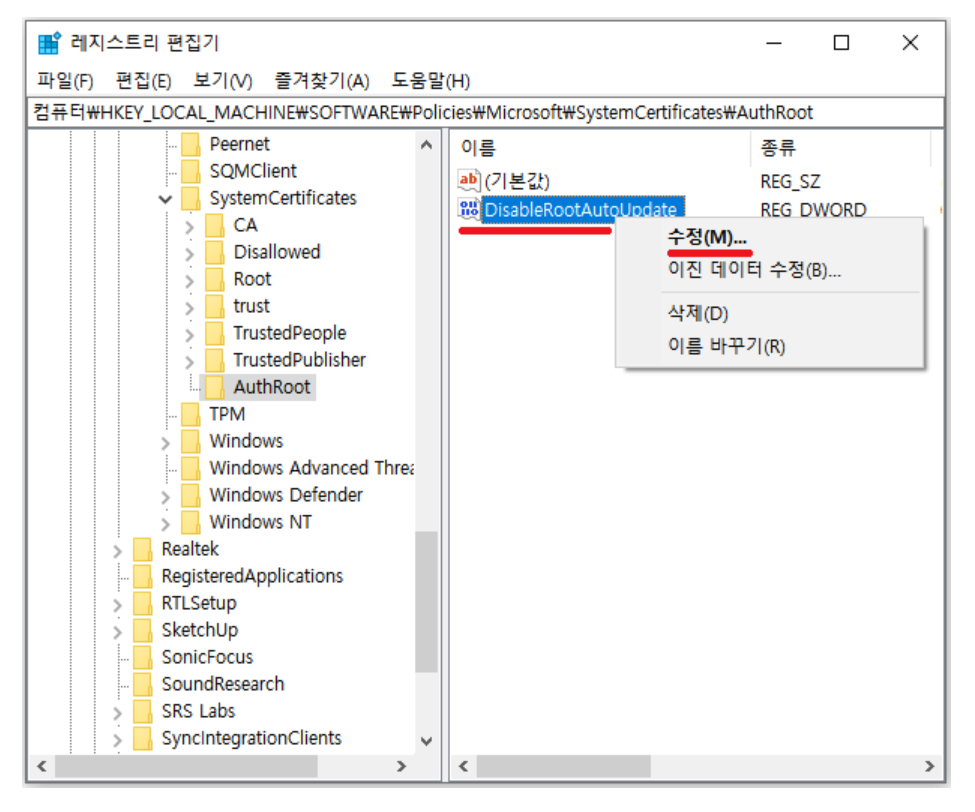Click the RegisteredApplications folder icon
Screen dimensions: 975x812
tap(142, 576)
